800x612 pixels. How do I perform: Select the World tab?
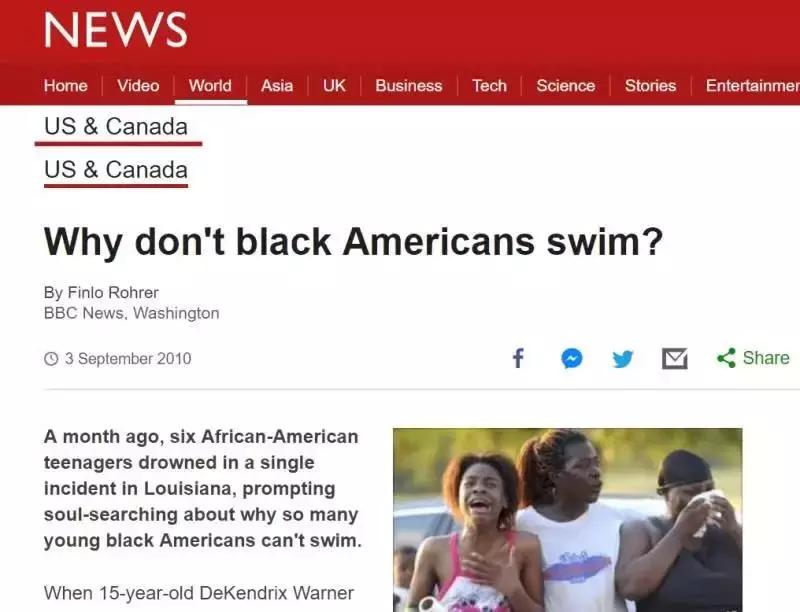point(210,85)
